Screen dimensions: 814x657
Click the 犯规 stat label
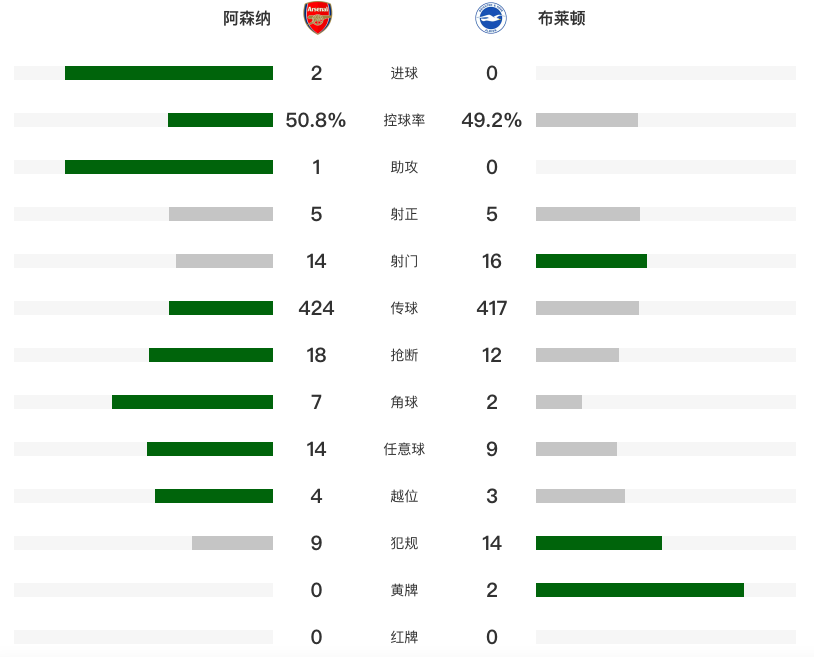click(x=404, y=543)
